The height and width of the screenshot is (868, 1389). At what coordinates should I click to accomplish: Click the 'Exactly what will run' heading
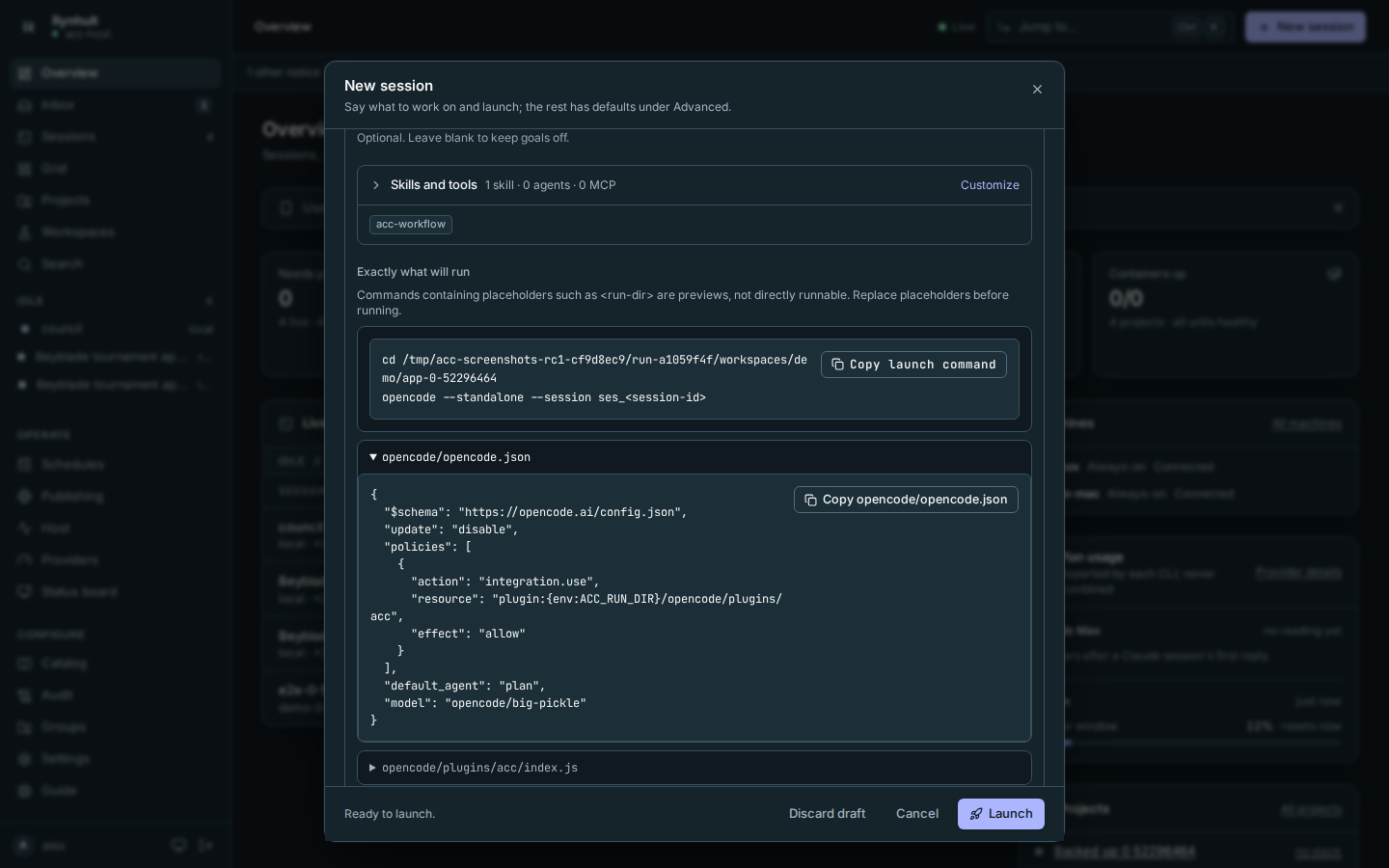tap(413, 272)
